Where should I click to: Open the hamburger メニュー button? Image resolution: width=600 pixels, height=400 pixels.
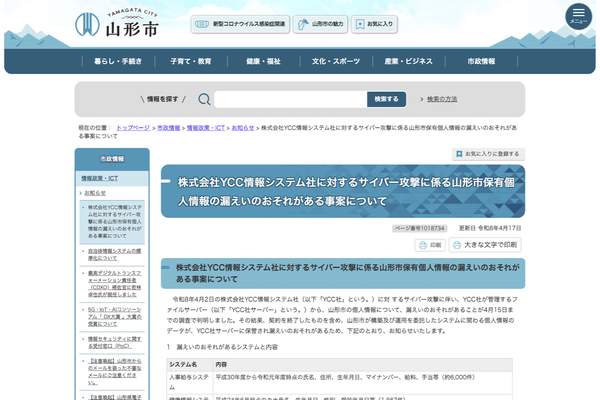coord(578,16)
